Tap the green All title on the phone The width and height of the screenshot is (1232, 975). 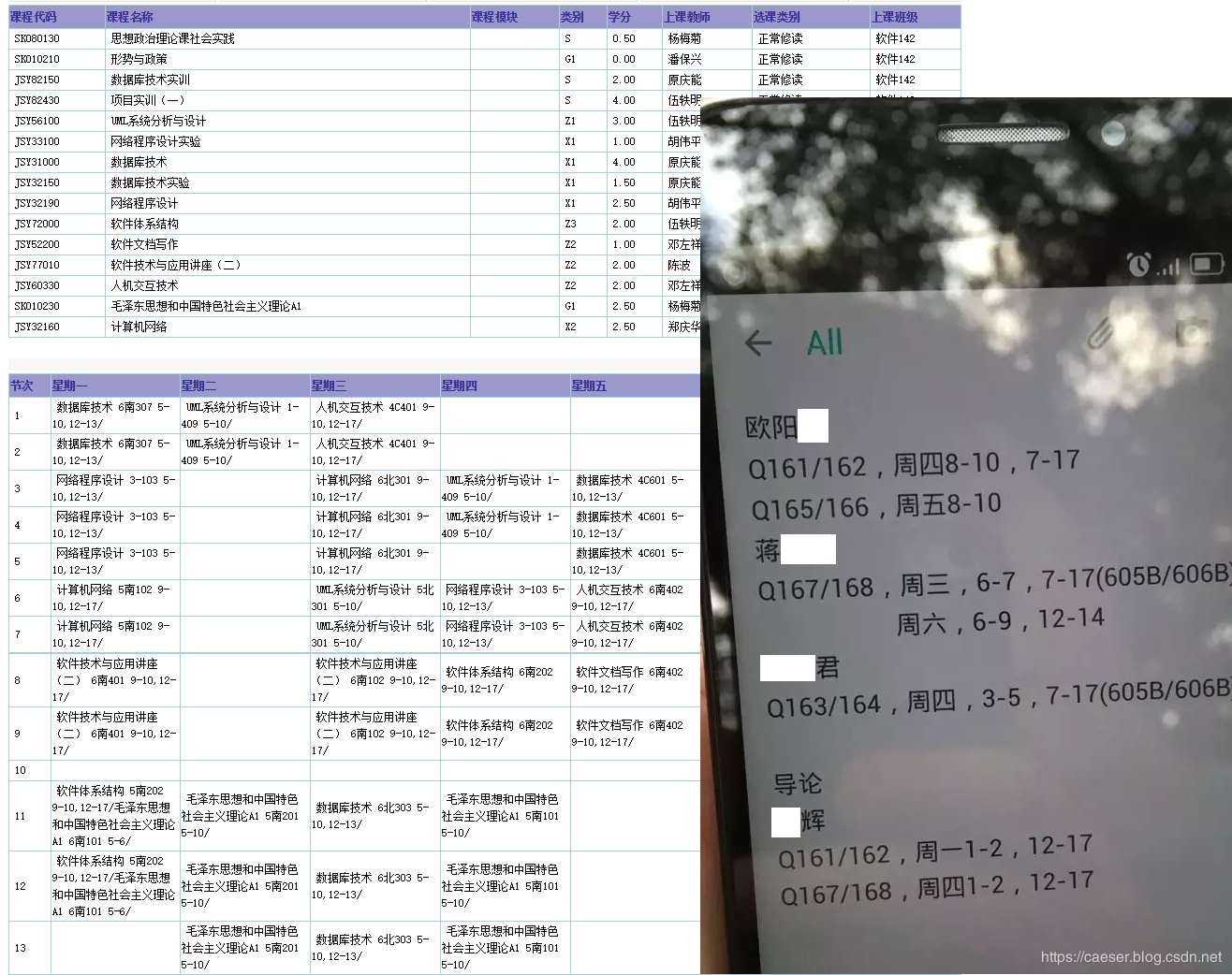pyautogui.click(x=825, y=342)
